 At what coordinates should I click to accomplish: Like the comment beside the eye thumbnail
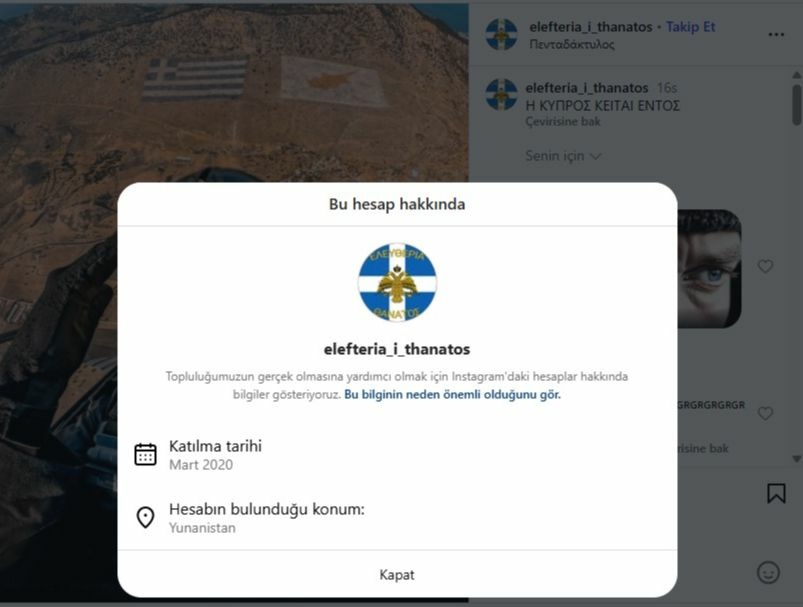tap(765, 266)
